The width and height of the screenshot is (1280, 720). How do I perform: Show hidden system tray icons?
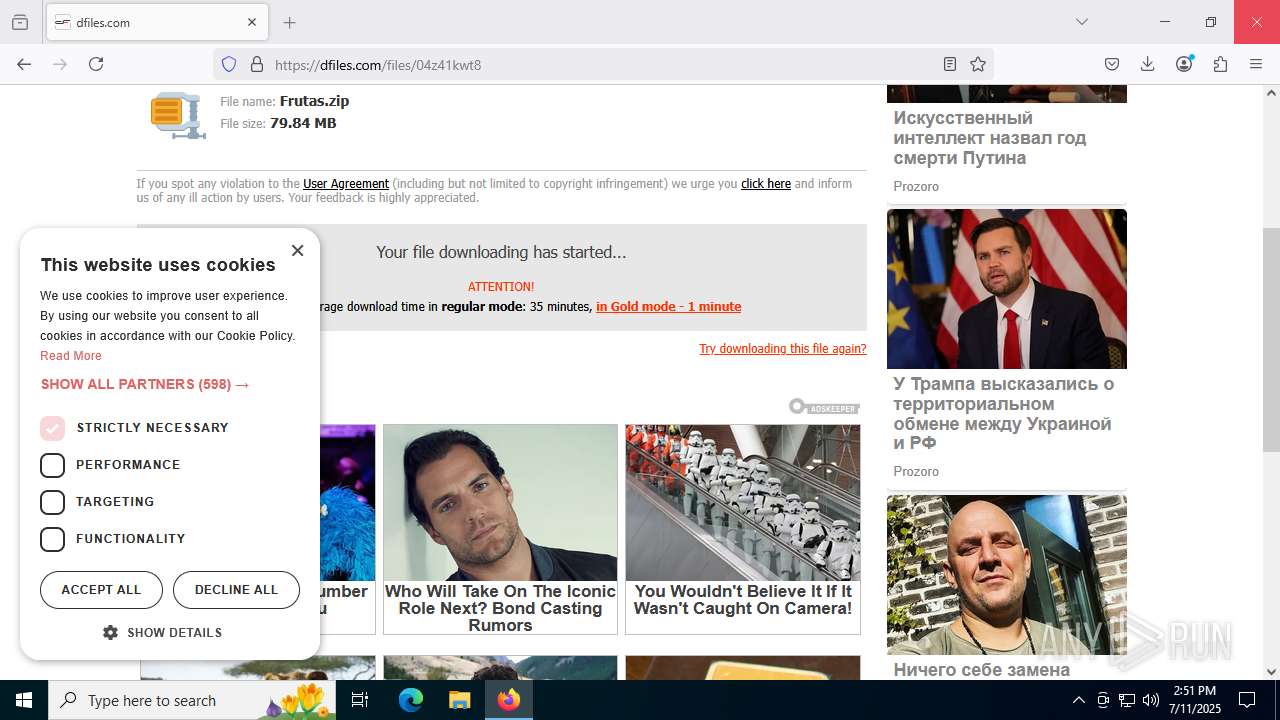1078,700
